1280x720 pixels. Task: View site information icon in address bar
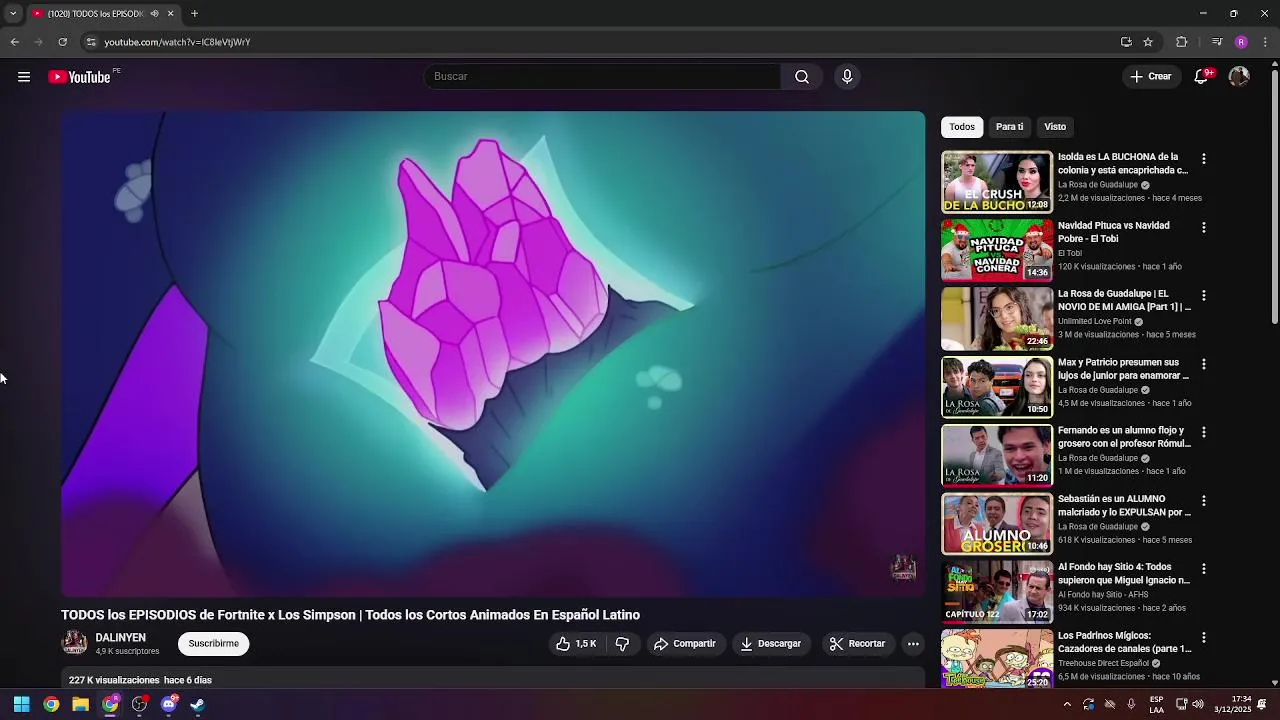[91, 42]
